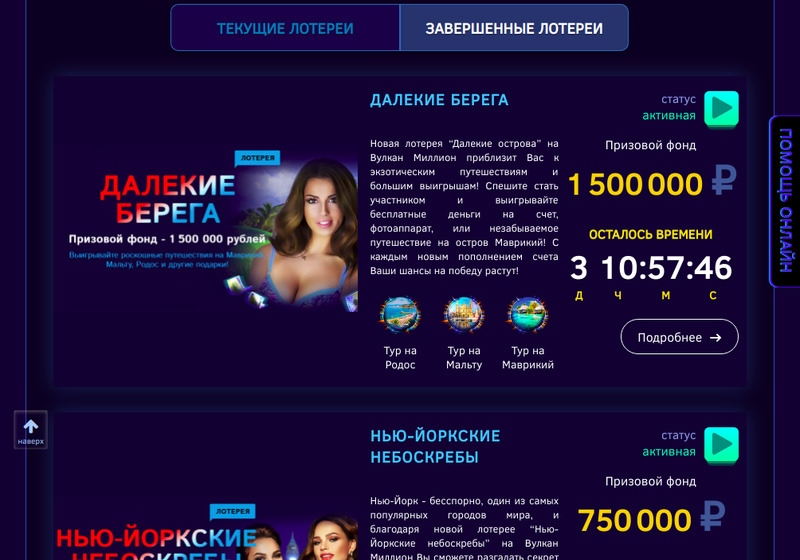The height and width of the screenshot is (560, 800).
Task: Open the Завершенные лотереи tab
Action: [x=514, y=28]
